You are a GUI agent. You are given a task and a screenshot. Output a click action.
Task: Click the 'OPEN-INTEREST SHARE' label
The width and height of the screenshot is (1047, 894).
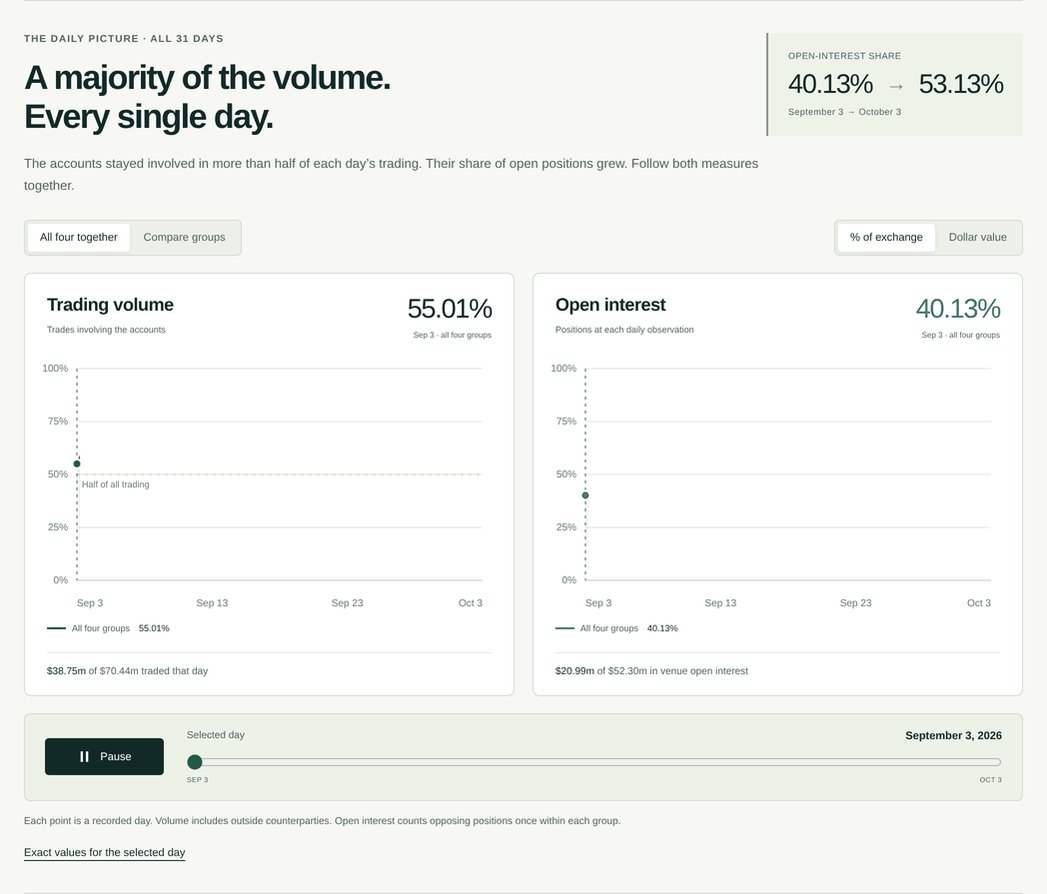coord(844,56)
